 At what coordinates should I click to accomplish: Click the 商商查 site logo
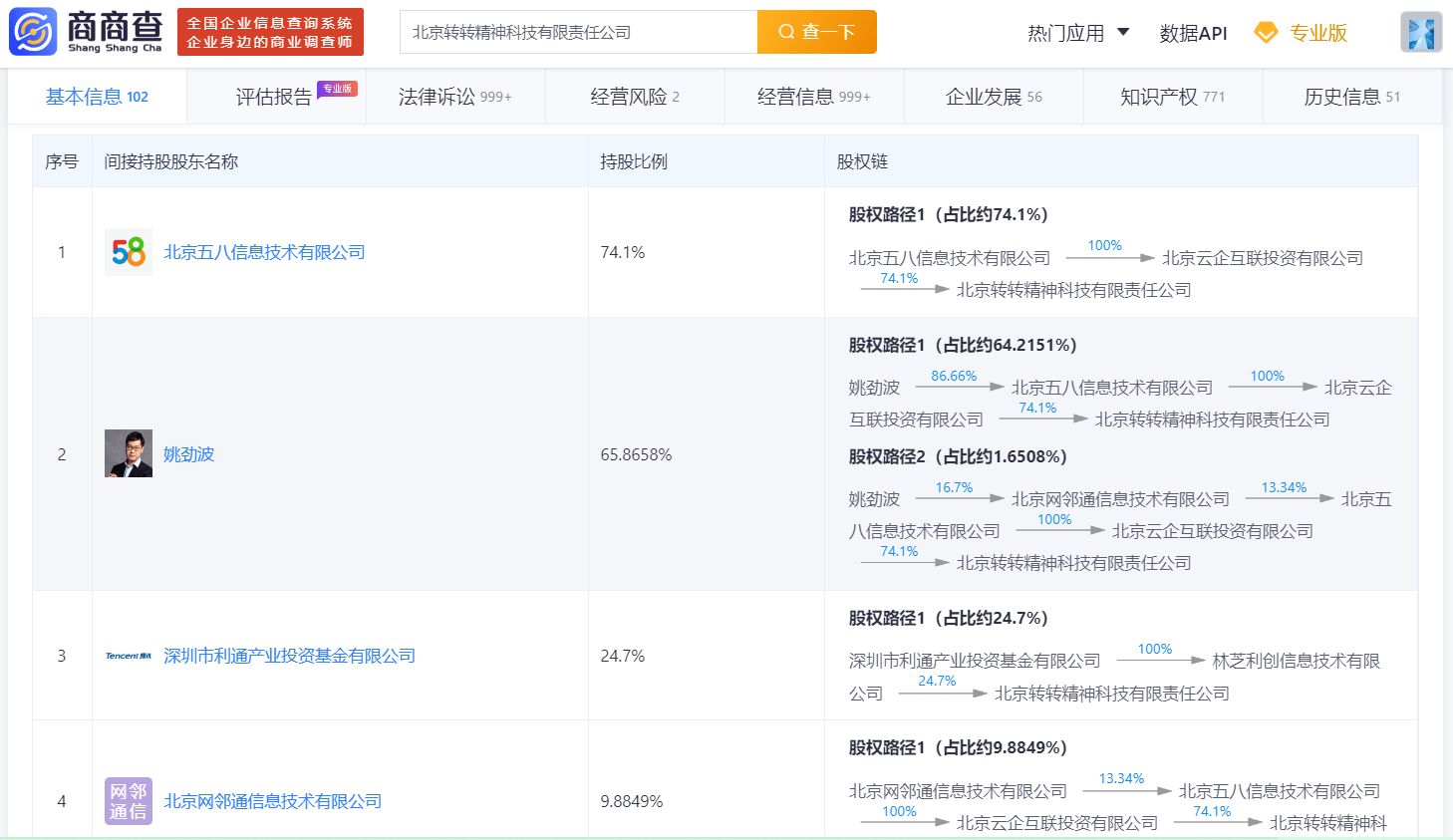pos(86,32)
